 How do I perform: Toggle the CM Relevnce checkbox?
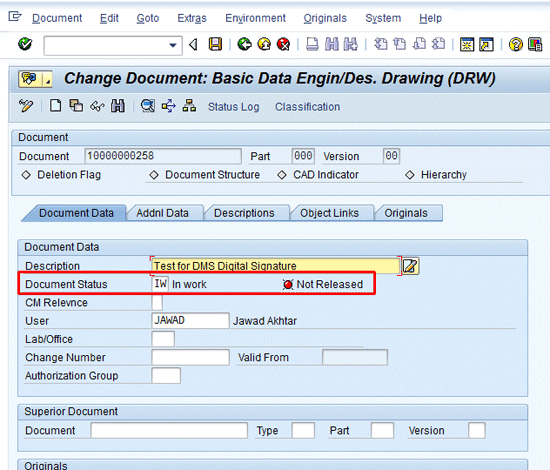(157, 302)
